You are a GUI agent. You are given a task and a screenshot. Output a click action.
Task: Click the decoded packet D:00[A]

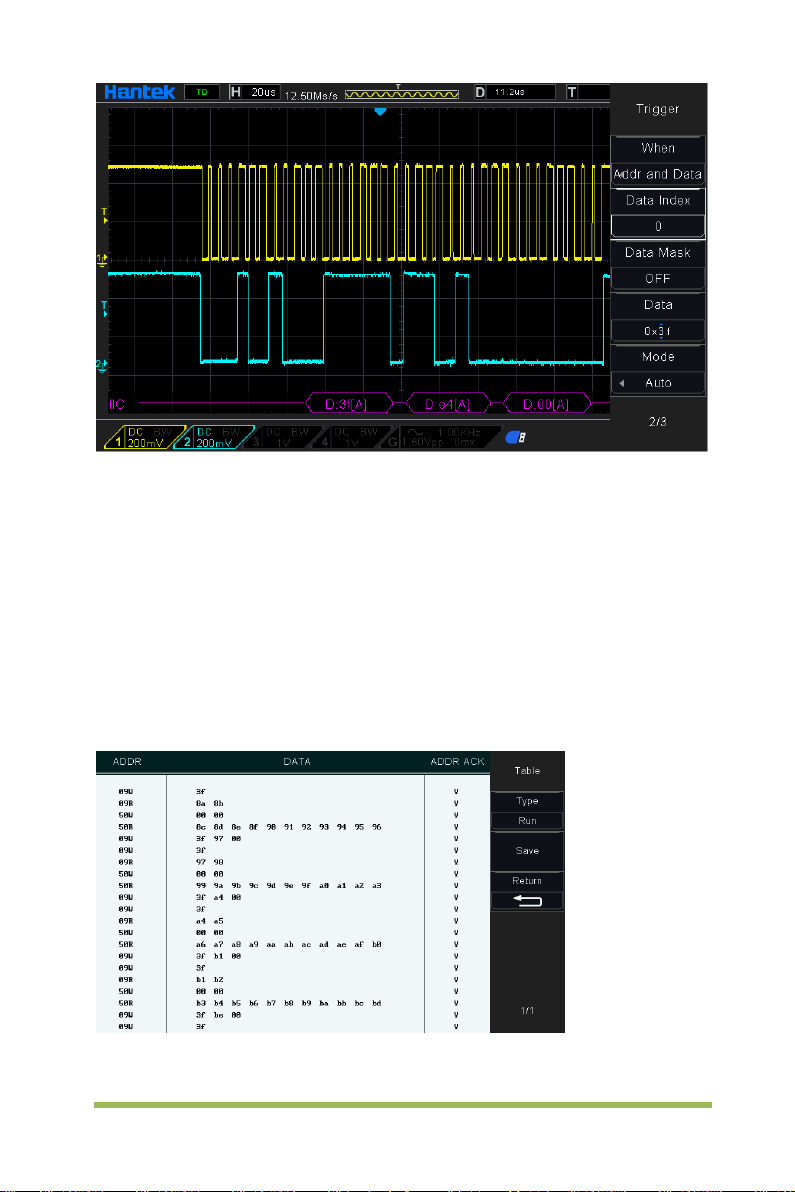click(x=546, y=404)
